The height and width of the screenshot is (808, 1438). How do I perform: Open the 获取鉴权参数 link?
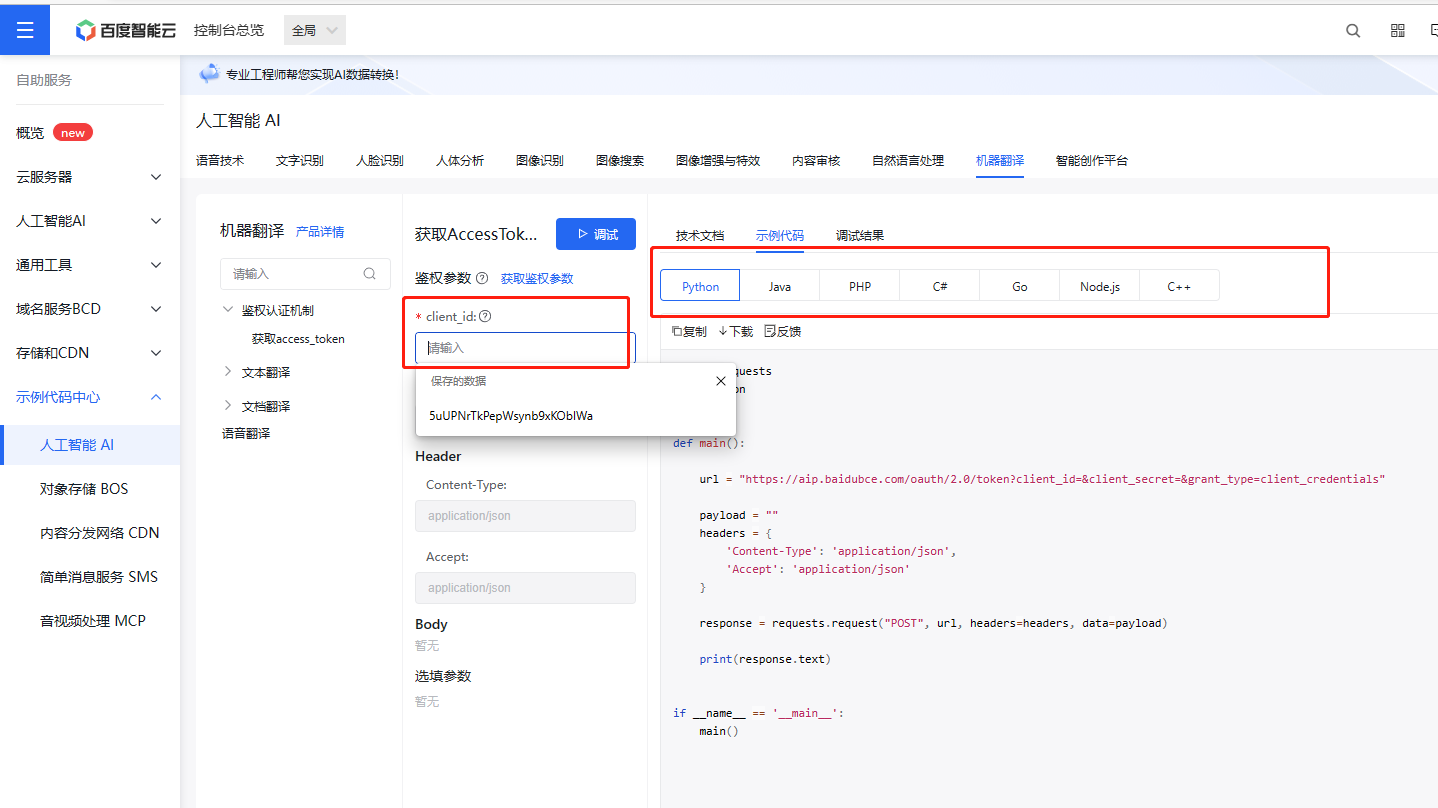(537, 279)
